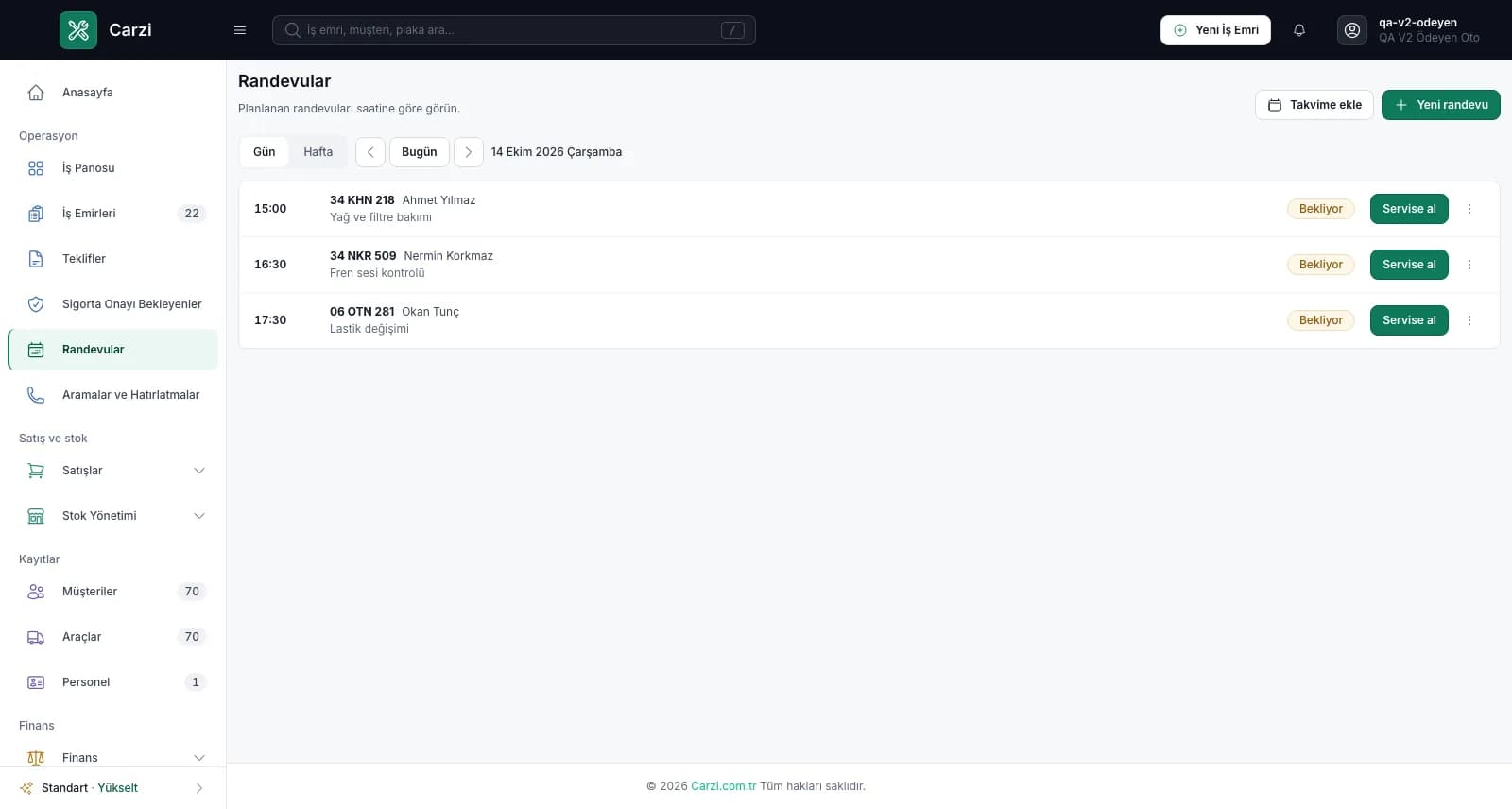Go to next day with right arrow
This screenshot has height=809, width=1512.
click(469, 152)
